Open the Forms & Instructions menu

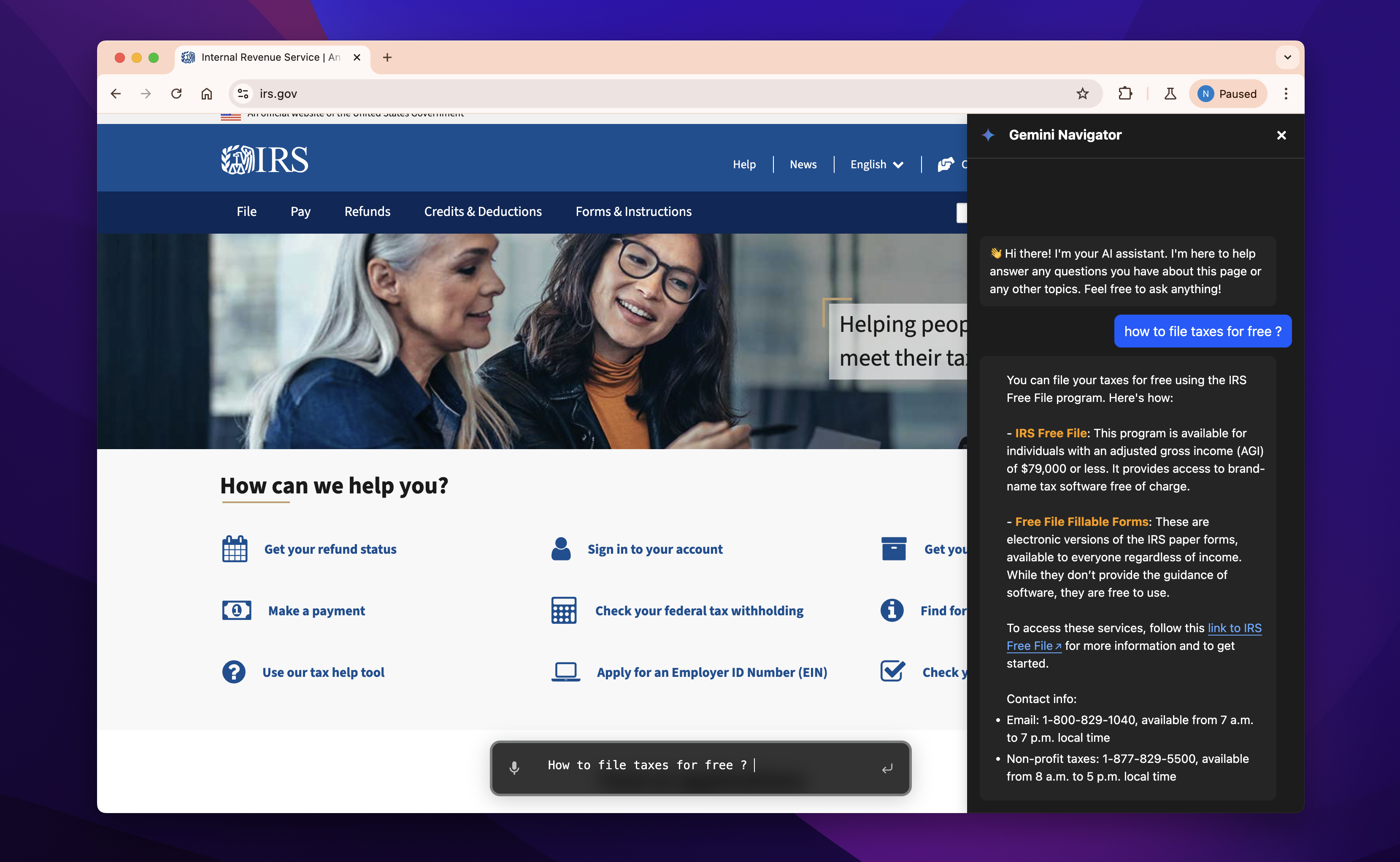[633, 212]
